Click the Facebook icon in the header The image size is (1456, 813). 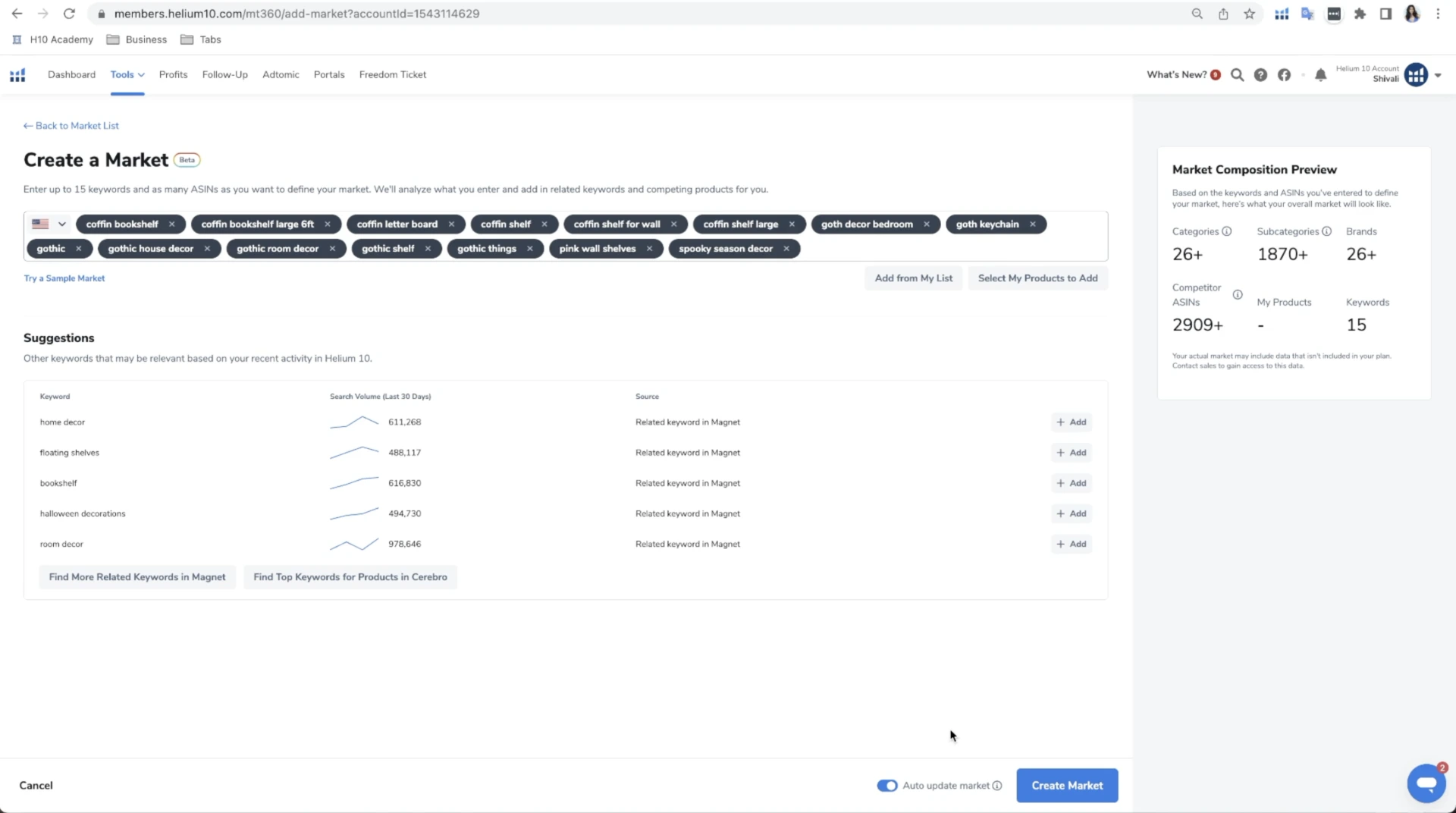pos(1284,75)
